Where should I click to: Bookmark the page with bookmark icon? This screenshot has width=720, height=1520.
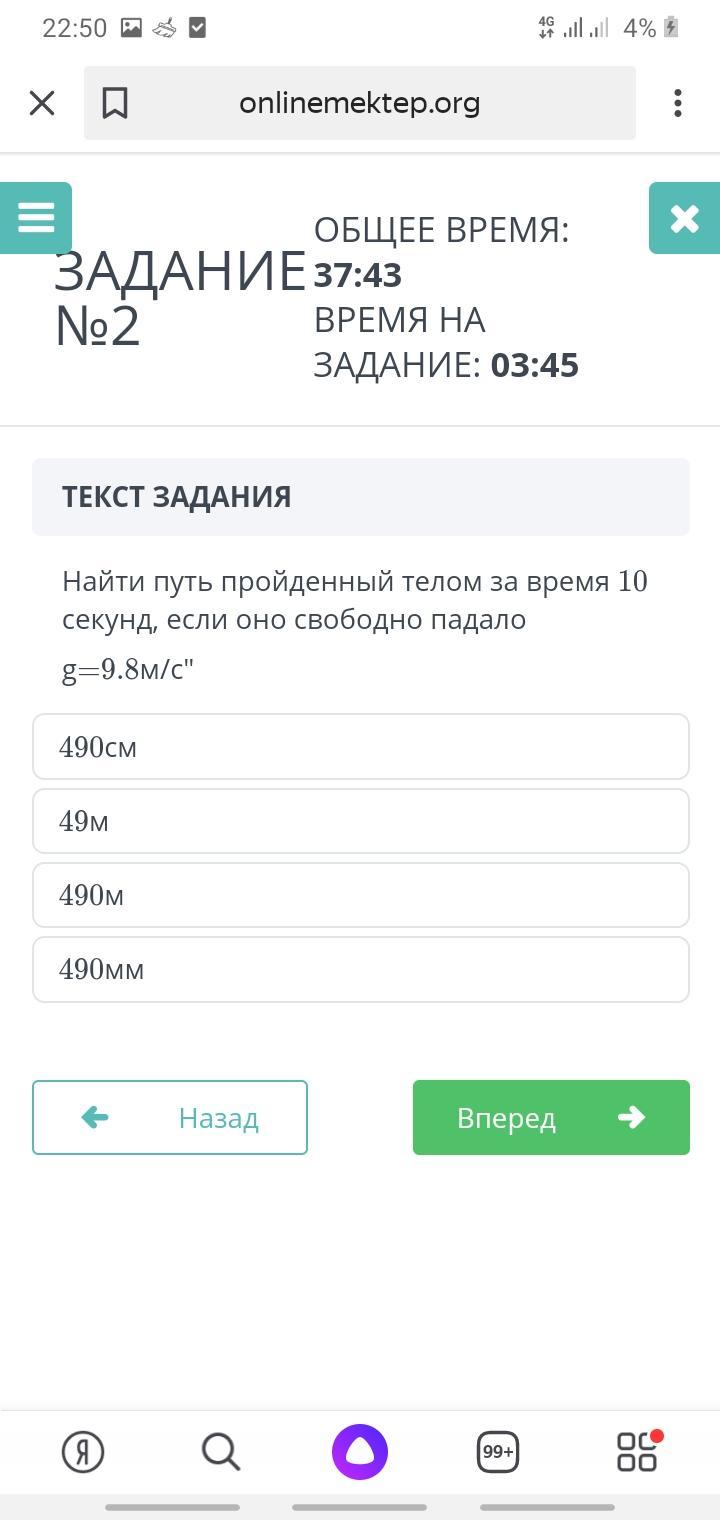[115, 103]
